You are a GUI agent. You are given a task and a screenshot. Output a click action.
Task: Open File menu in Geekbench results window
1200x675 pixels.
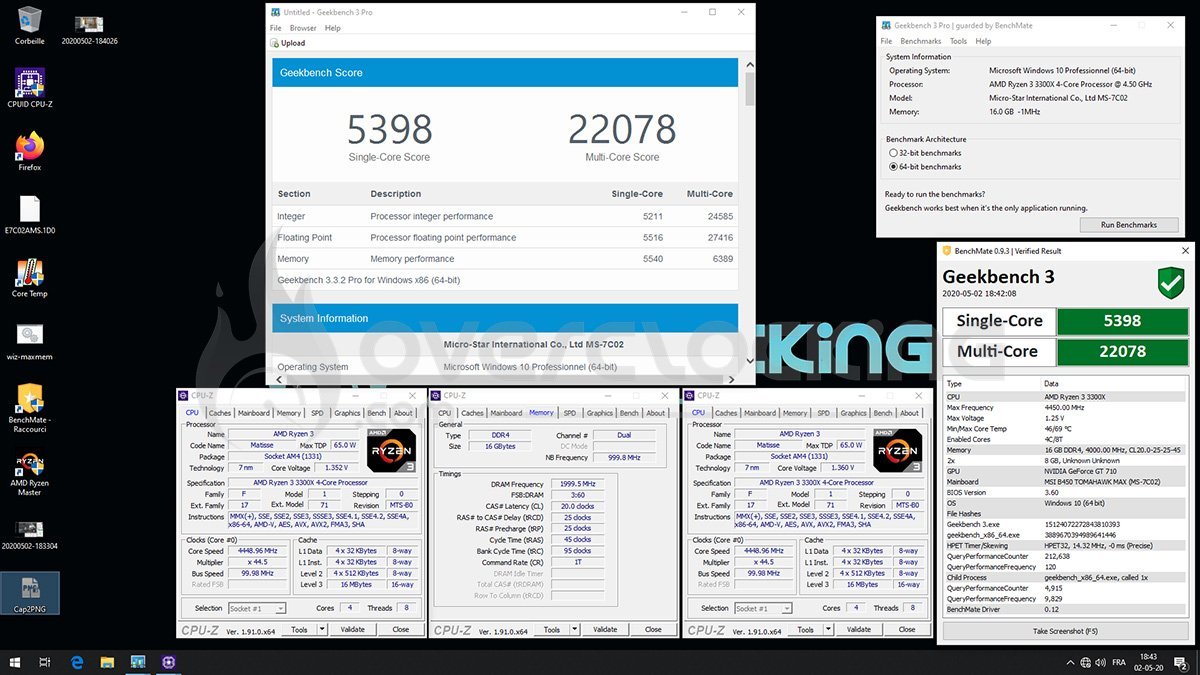276,28
